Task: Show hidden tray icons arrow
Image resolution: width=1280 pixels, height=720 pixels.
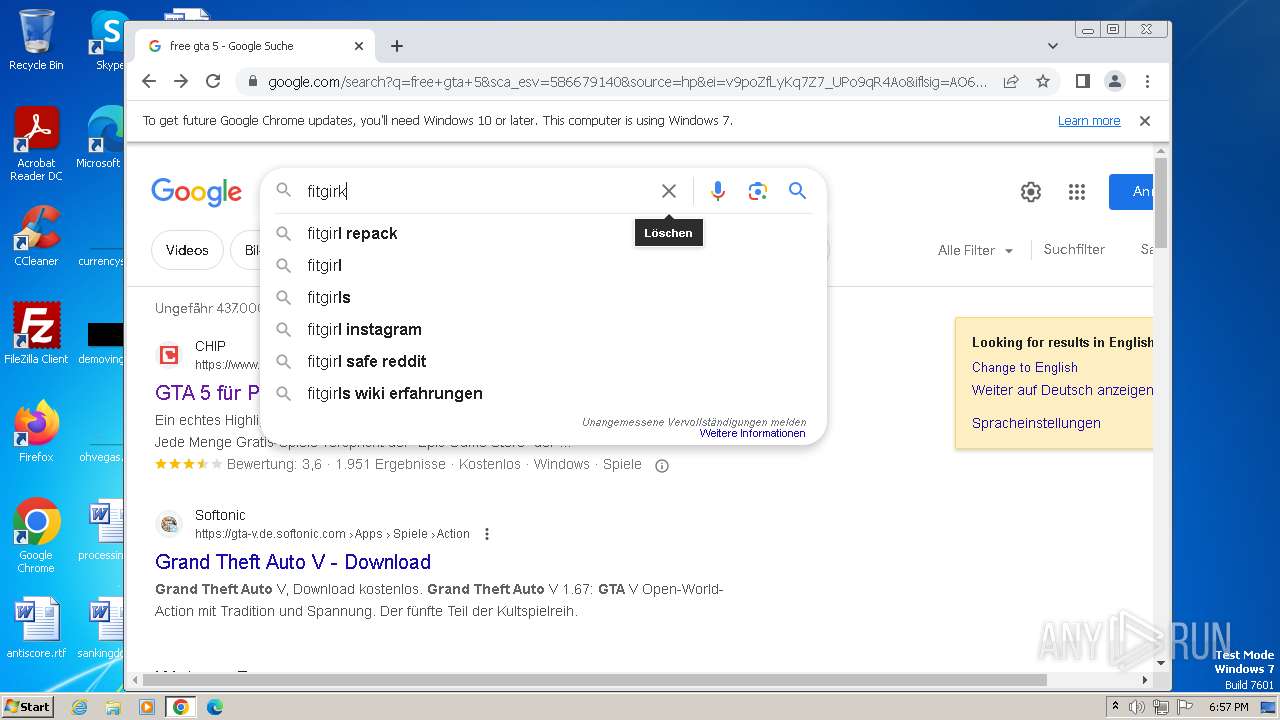Action: (1115, 707)
